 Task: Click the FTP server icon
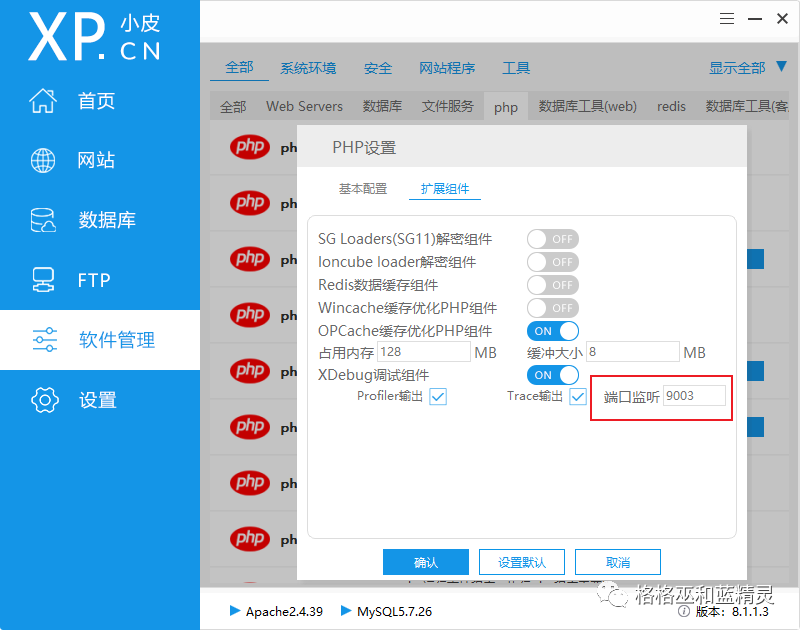pyautogui.click(x=43, y=280)
